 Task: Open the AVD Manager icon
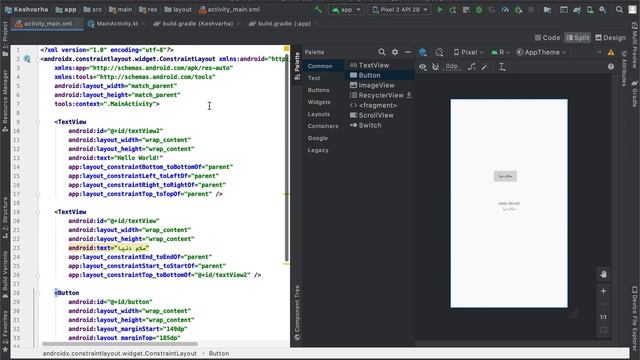coord(590,9)
